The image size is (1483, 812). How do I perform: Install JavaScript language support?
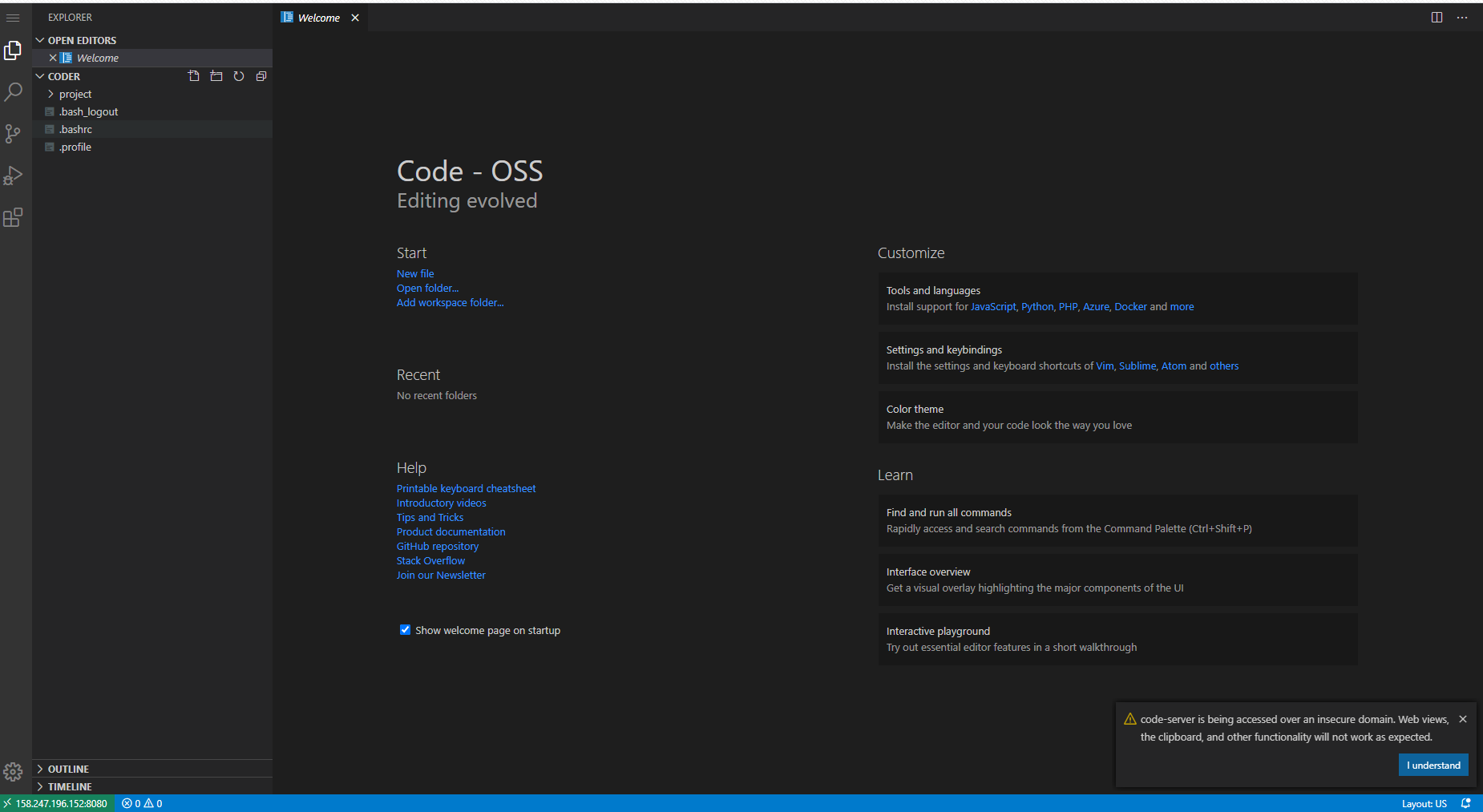click(x=993, y=306)
